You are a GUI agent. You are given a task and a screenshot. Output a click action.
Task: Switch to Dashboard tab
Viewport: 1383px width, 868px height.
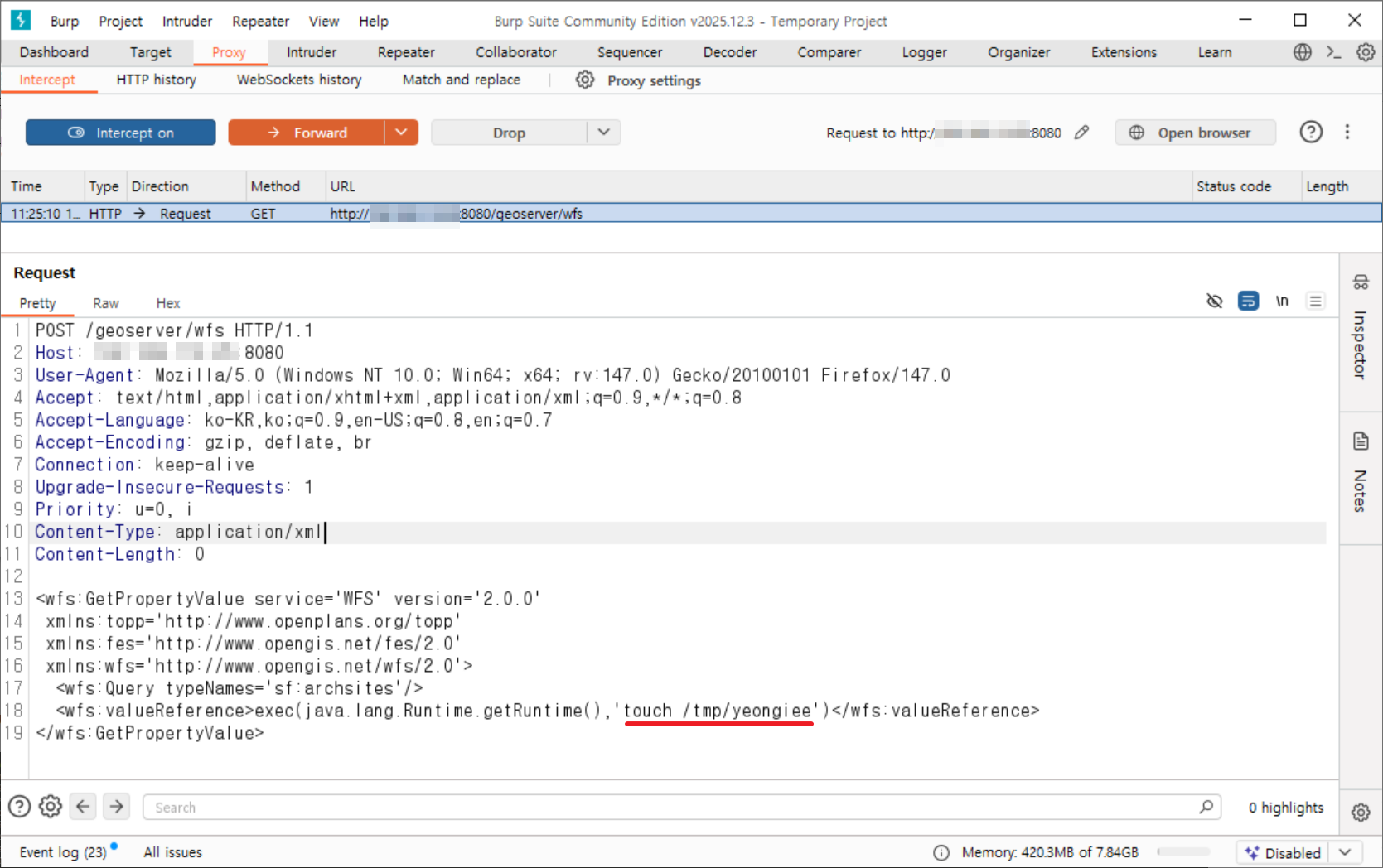(x=54, y=52)
